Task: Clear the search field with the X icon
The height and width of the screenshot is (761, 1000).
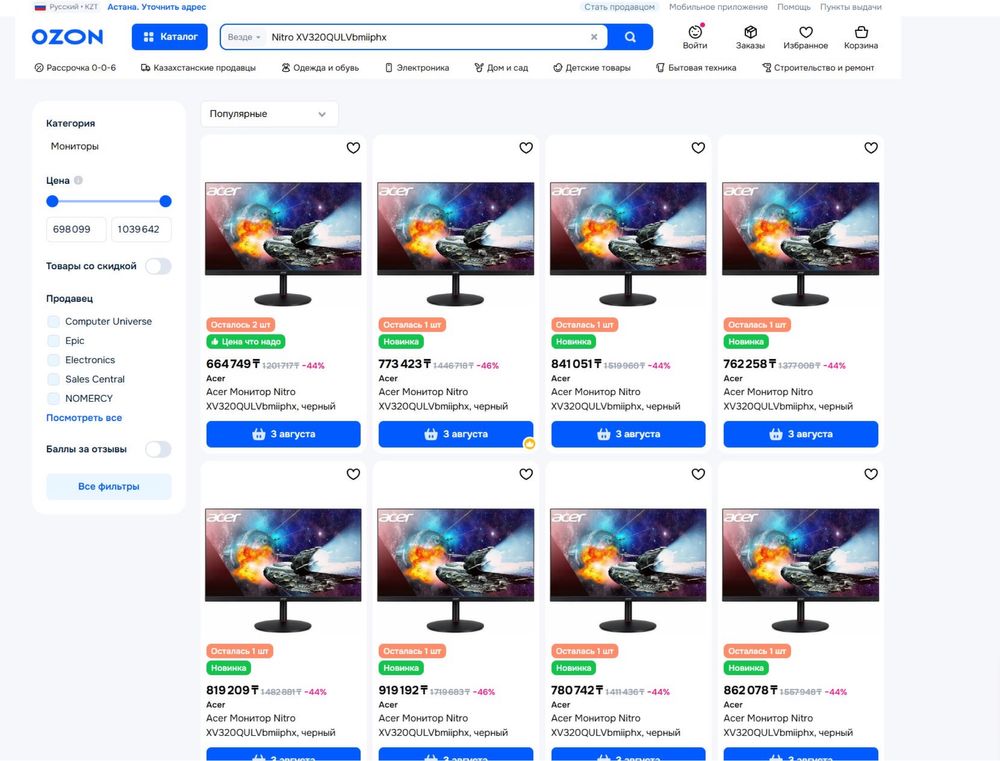Action: pos(594,37)
